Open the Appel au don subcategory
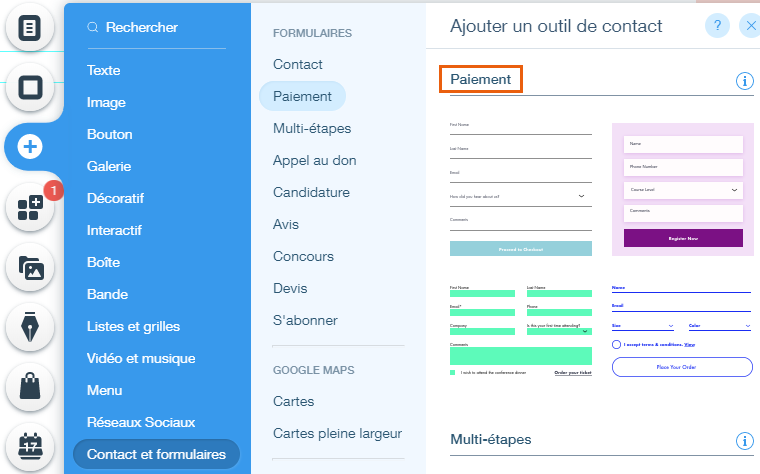This screenshot has width=760, height=474. pyautogui.click(x=315, y=160)
